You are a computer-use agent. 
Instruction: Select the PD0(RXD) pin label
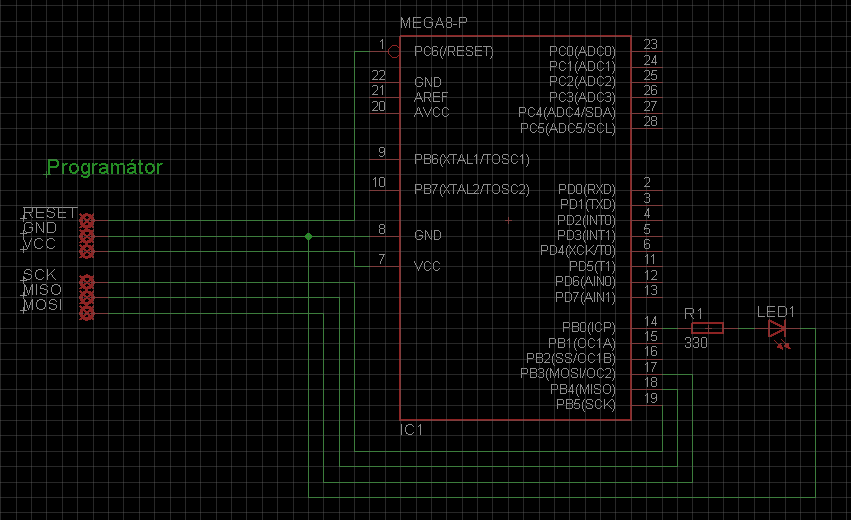[x=587, y=189]
